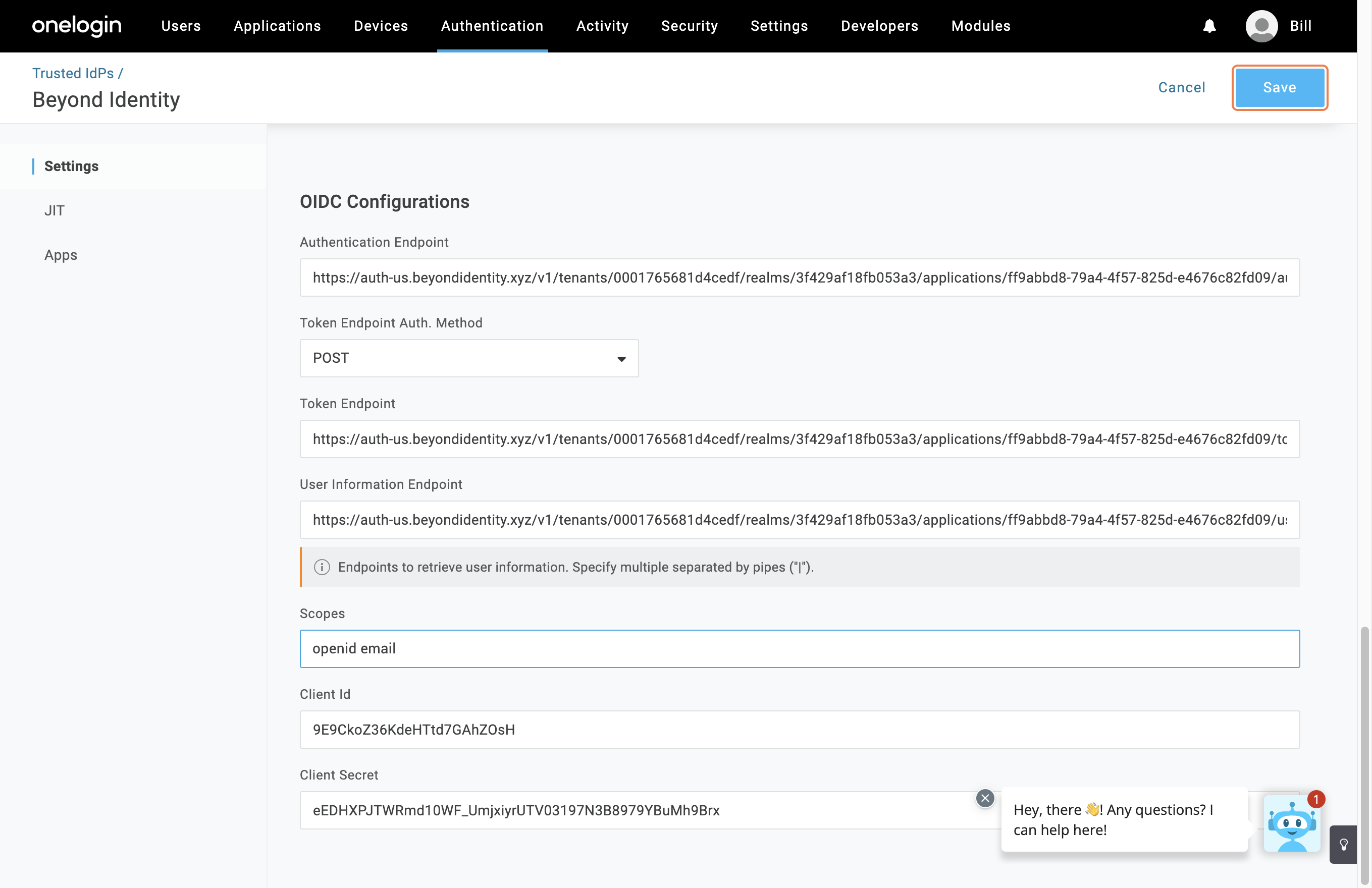Click the Authentication Endpoint field
This screenshot has height=888, width=1372.
tap(800, 277)
